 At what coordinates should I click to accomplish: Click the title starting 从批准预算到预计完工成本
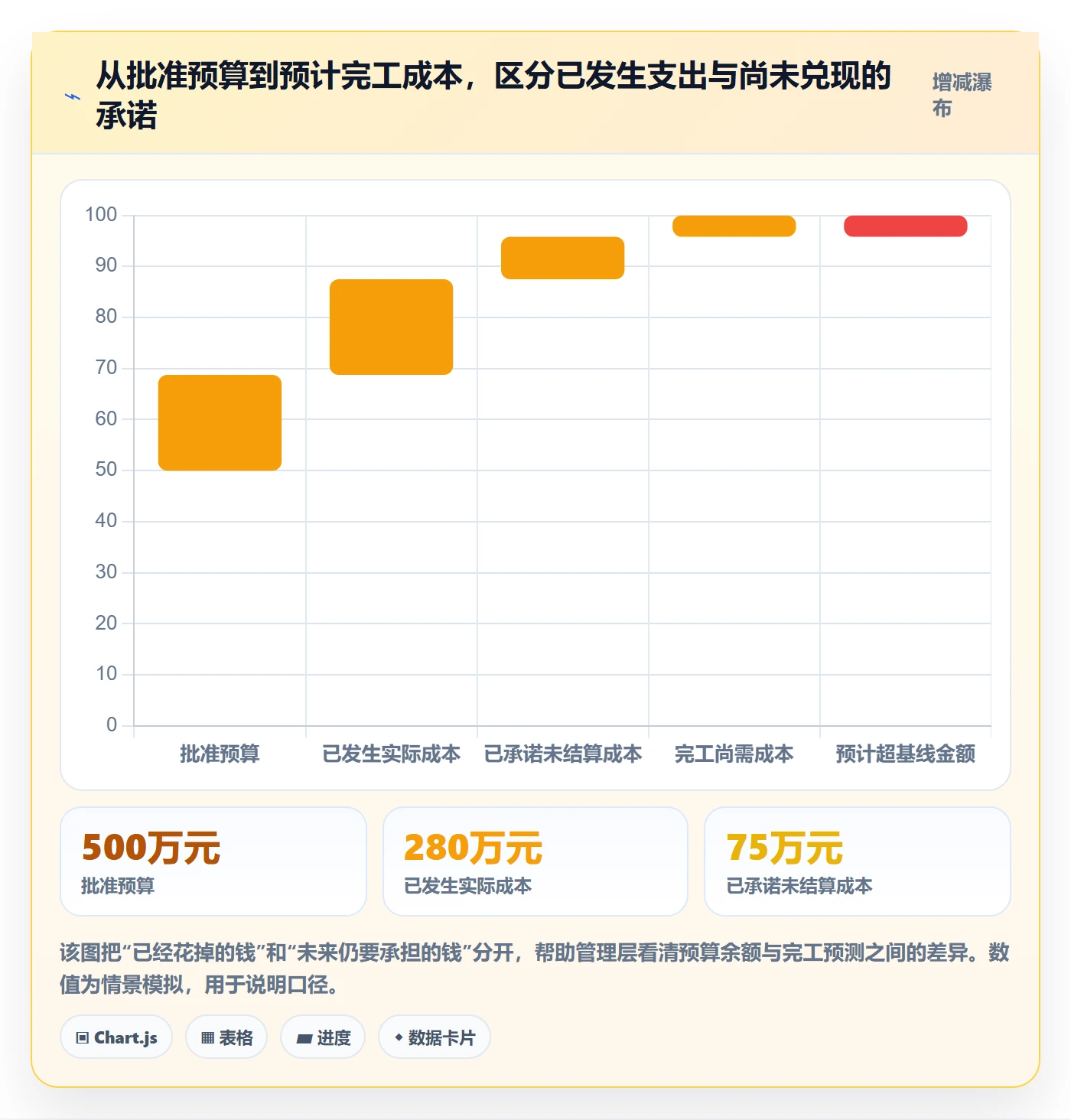pos(493,96)
